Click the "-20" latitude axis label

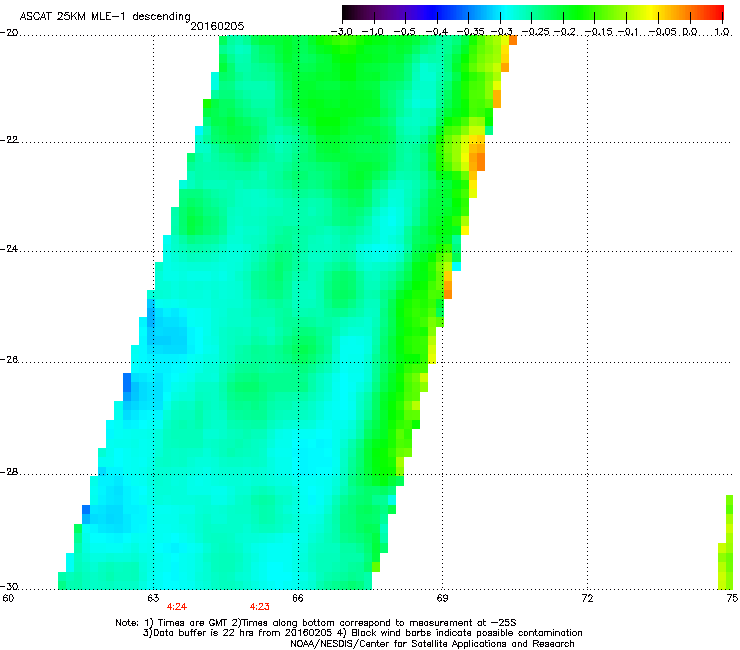click(x=9, y=33)
